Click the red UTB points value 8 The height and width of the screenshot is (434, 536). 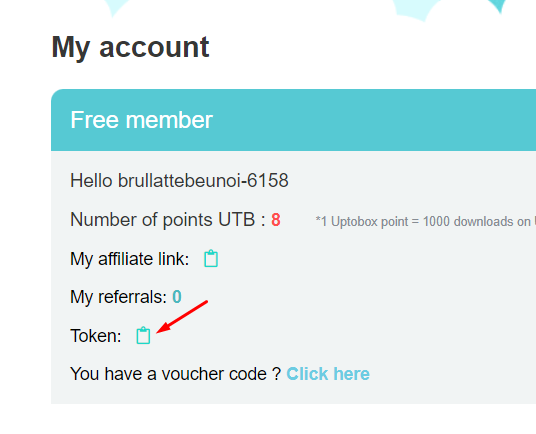276,220
